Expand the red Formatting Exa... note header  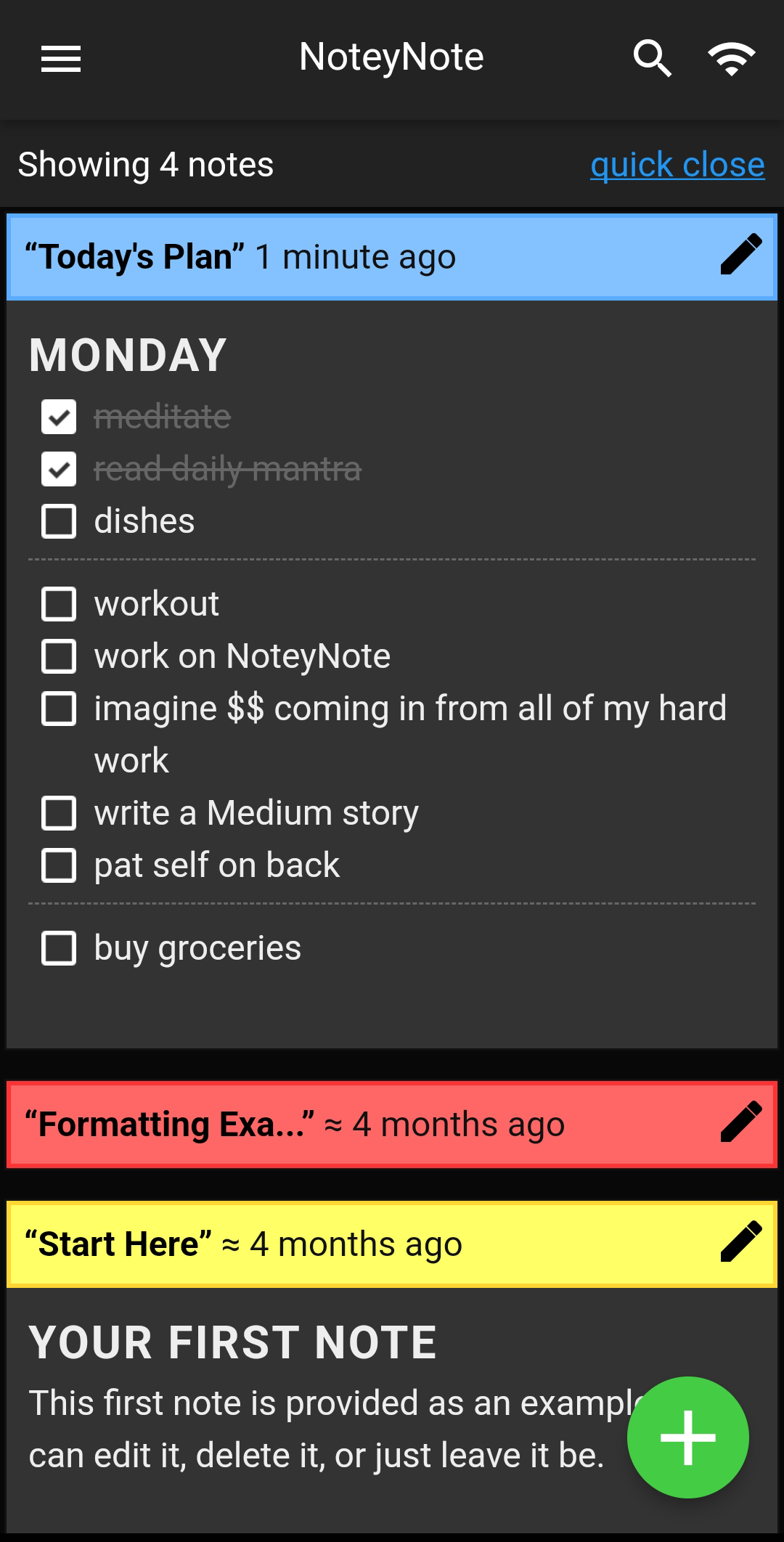[x=363, y=1124]
